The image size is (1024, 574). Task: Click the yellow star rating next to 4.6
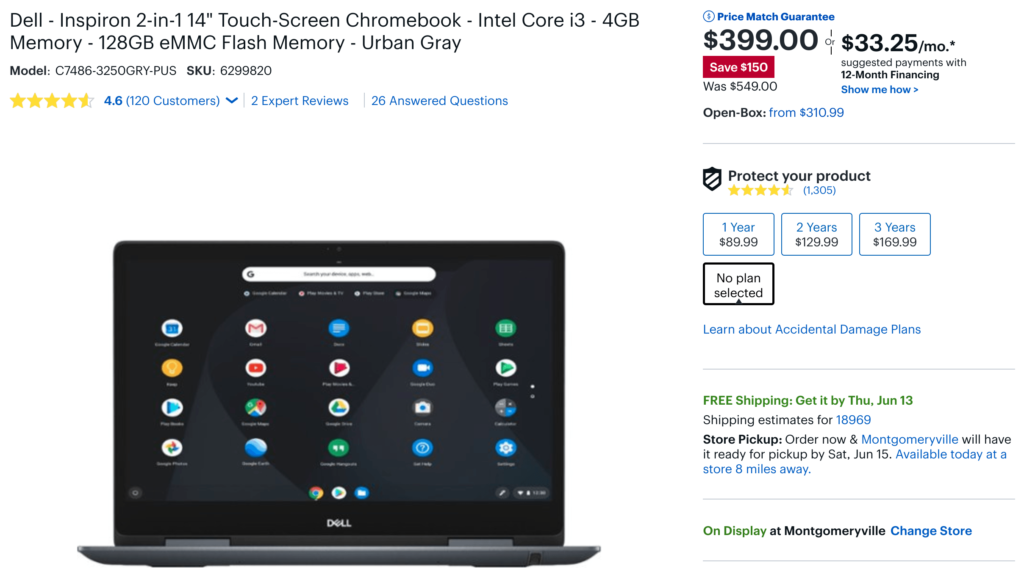(x=52, y=101)
